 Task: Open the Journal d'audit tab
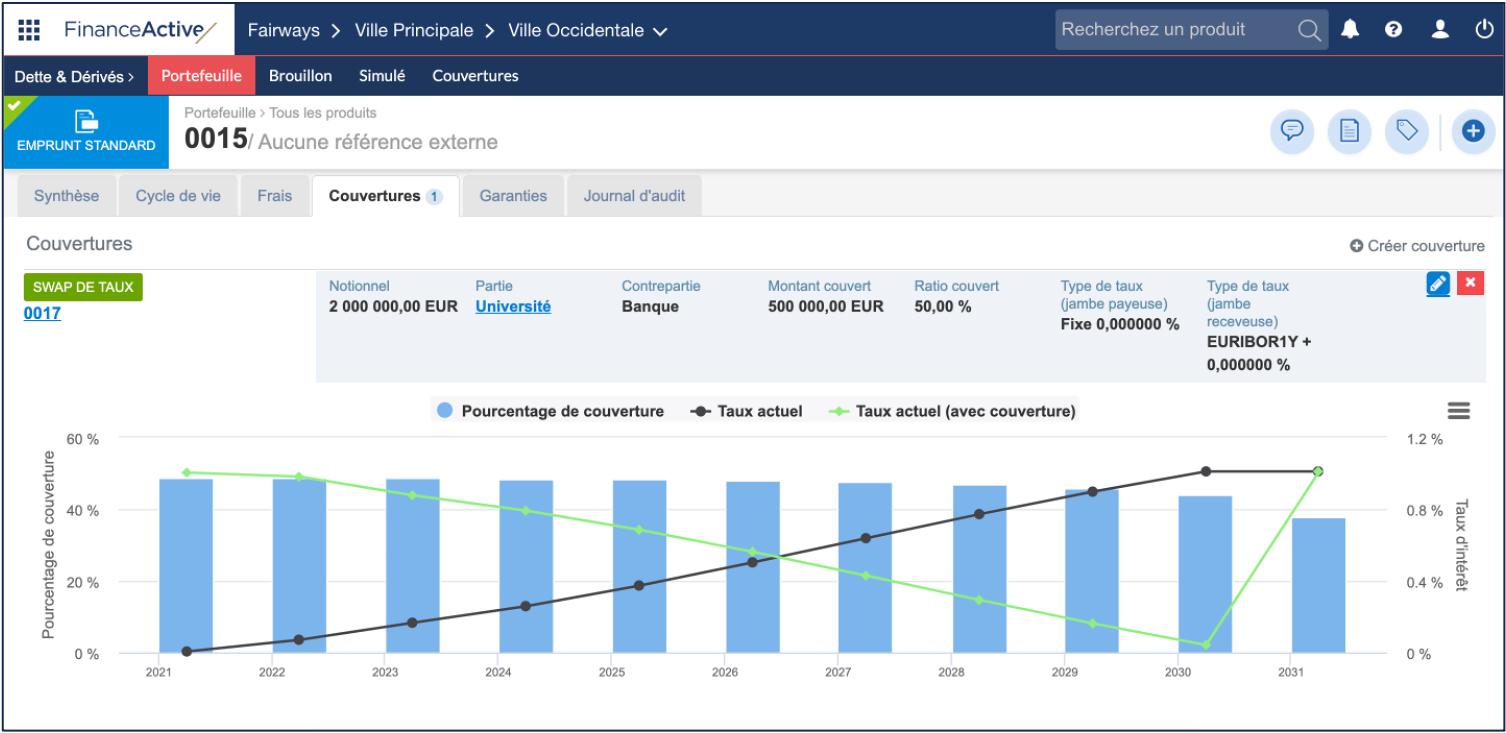pos(634,196)
